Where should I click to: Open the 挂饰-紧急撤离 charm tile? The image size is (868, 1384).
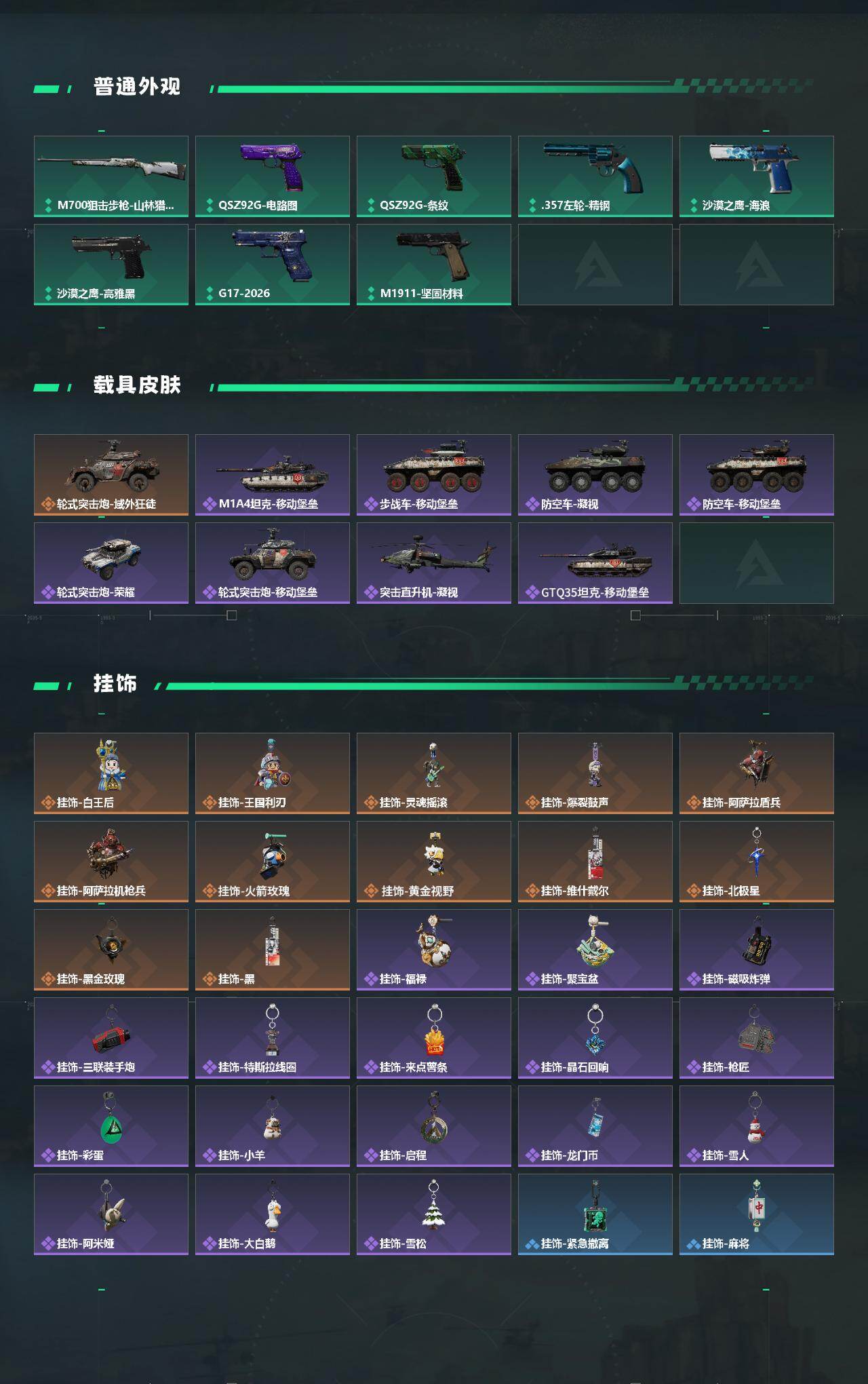[x=595, y=1214]
